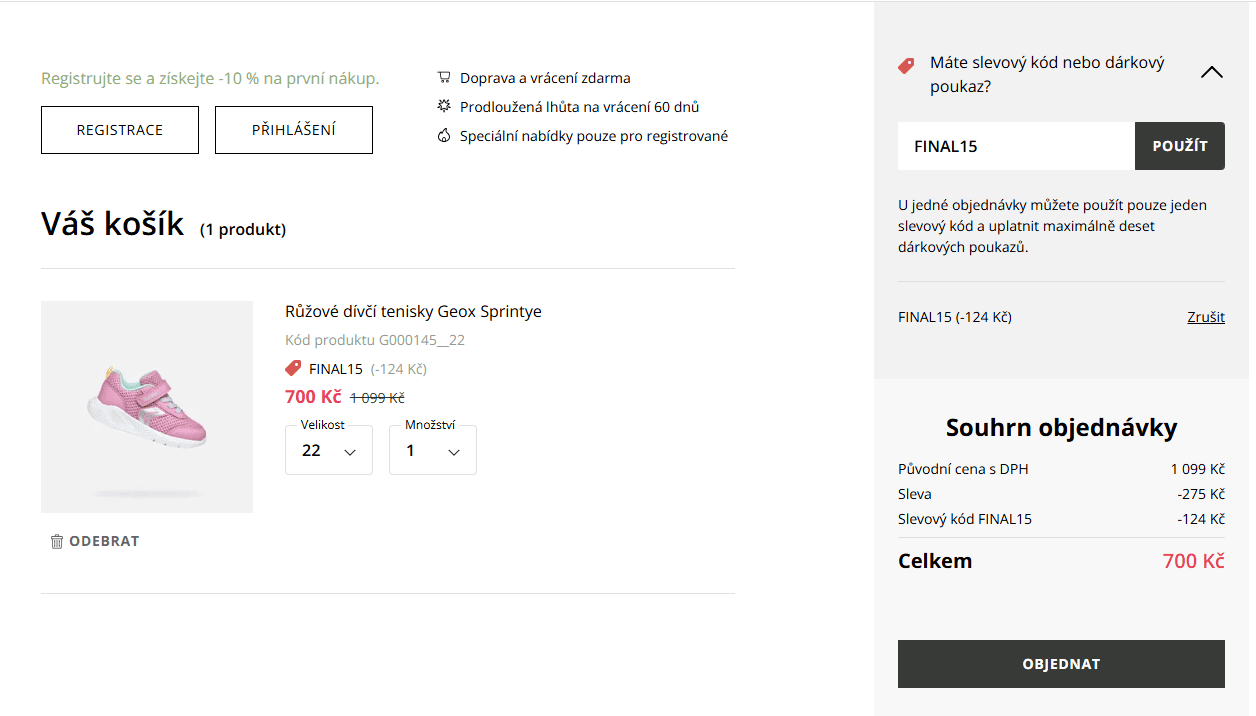
Task: Click the discount code or gift voucher heading
Action: click(1047, 75)
